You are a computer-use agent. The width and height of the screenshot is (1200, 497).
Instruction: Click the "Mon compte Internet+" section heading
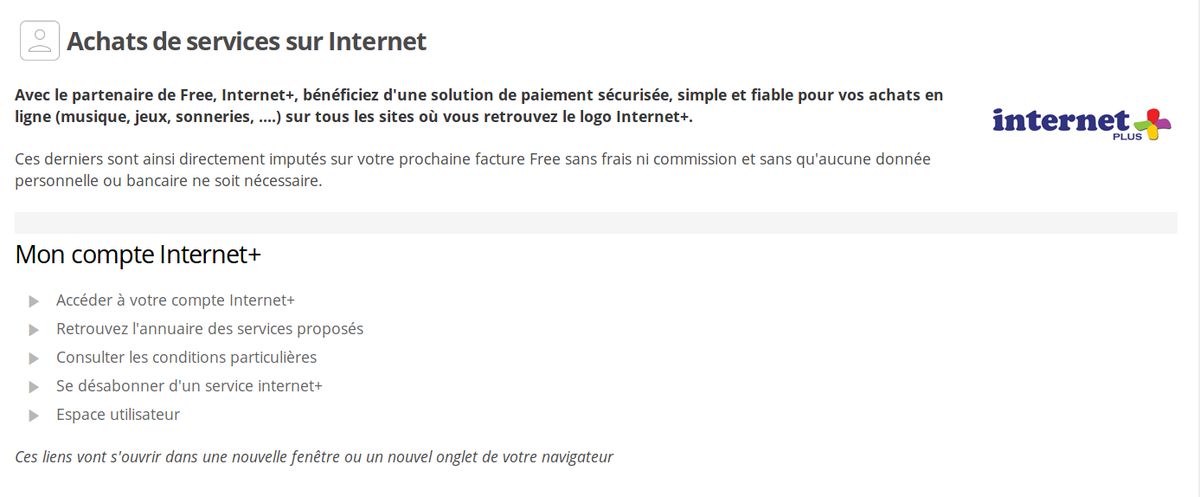pos(138,255)
